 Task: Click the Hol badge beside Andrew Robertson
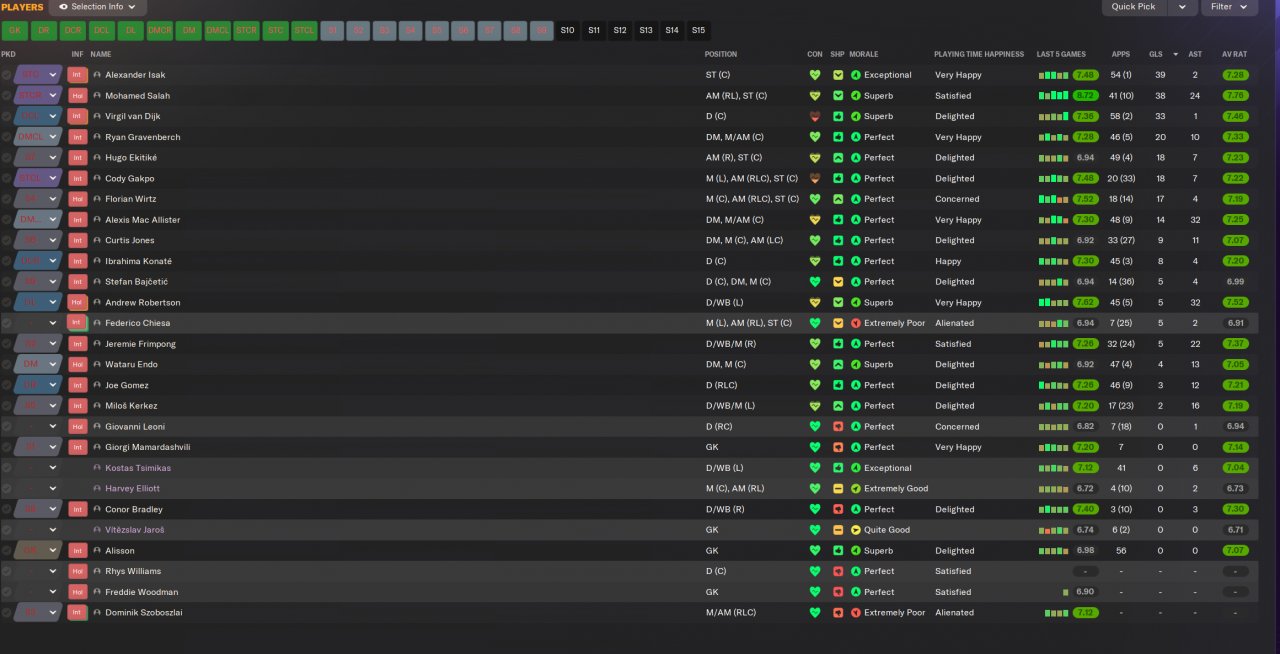tap(77, 302)
